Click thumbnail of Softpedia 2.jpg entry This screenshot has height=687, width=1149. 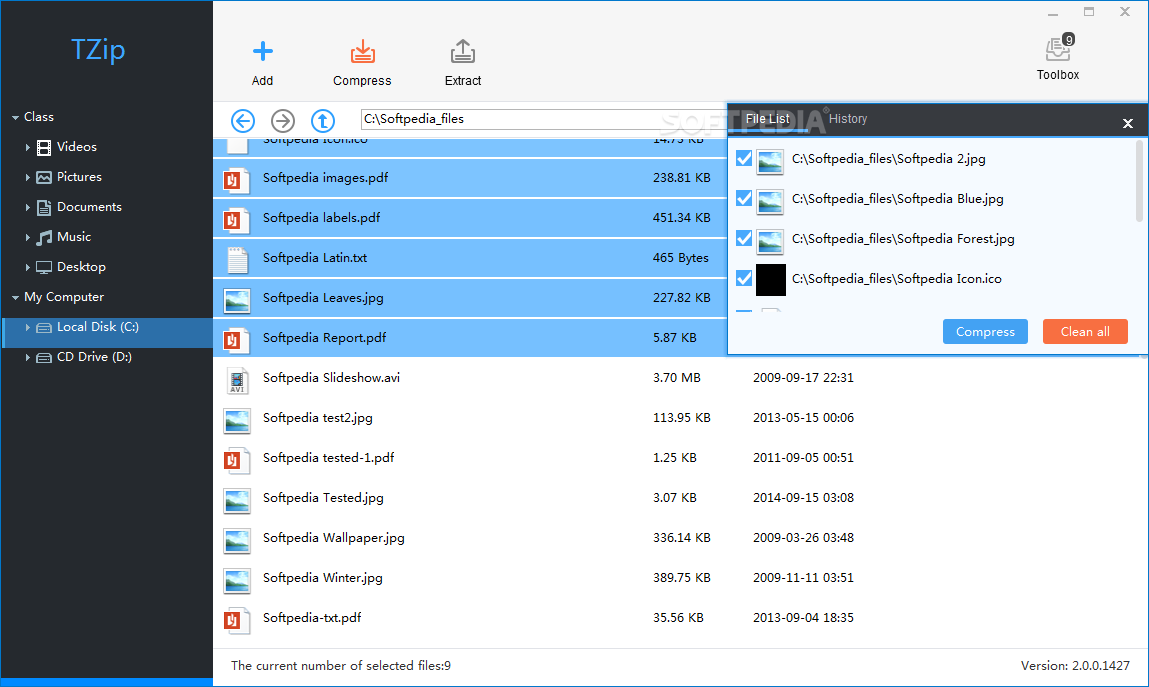(x=770, y=160)
